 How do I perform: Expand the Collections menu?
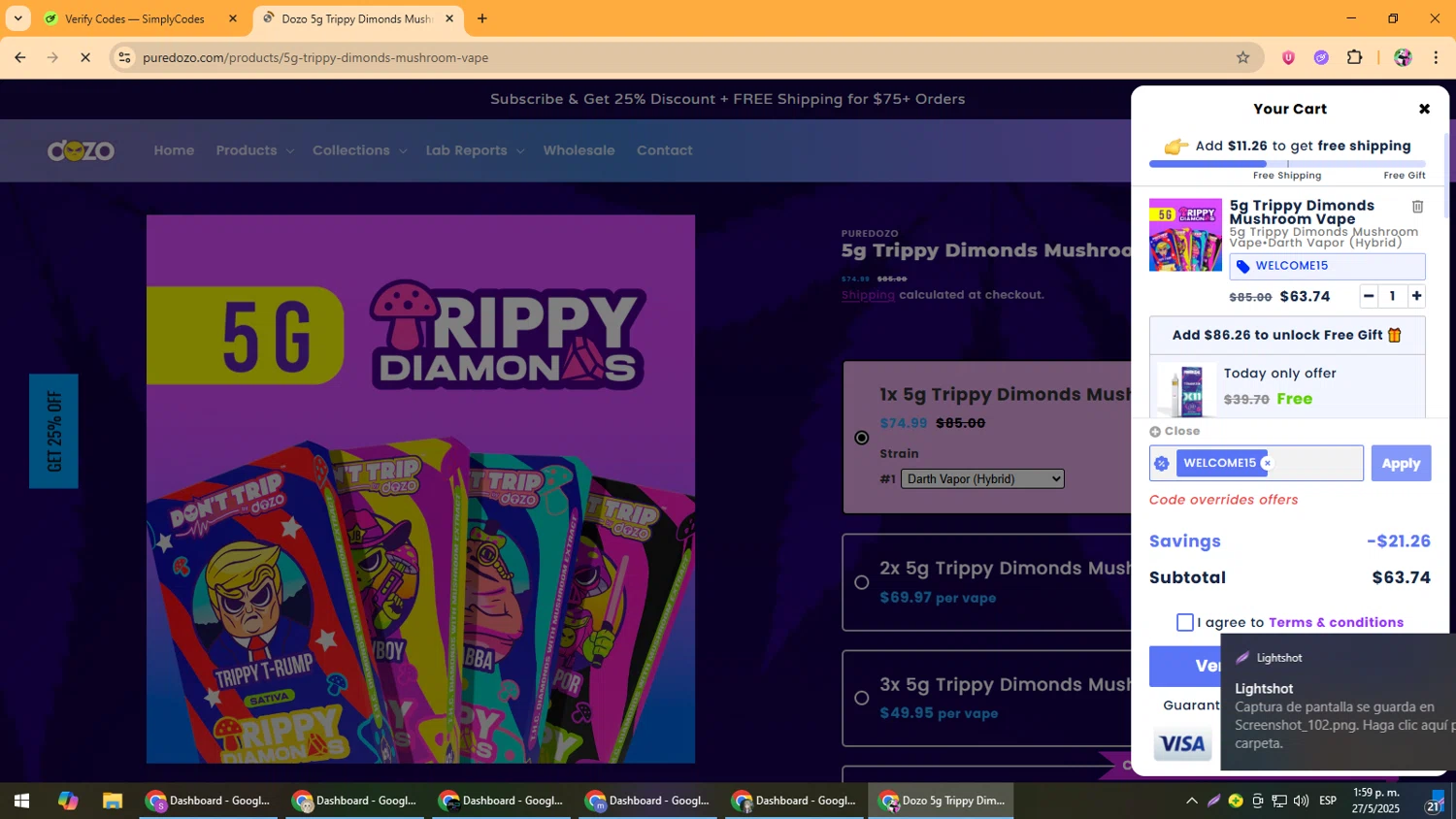coord(359,150)
